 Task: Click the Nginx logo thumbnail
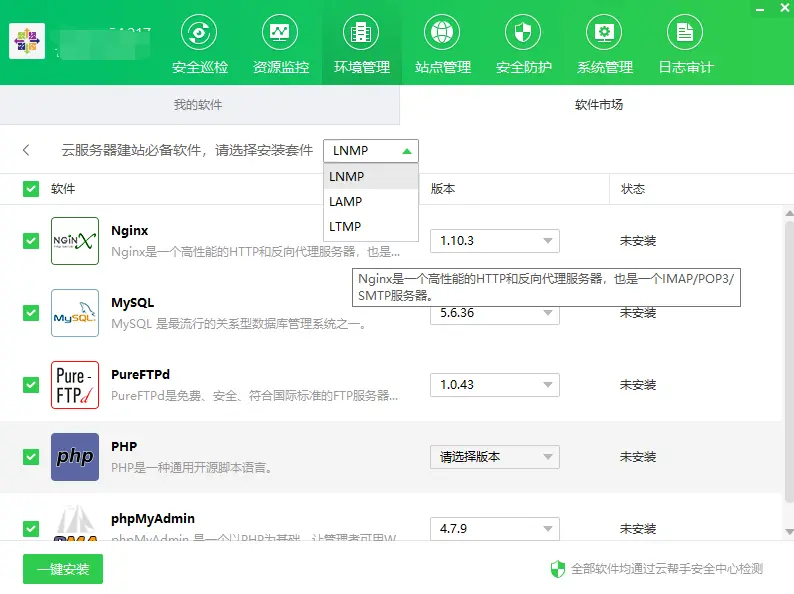(75, 241)
